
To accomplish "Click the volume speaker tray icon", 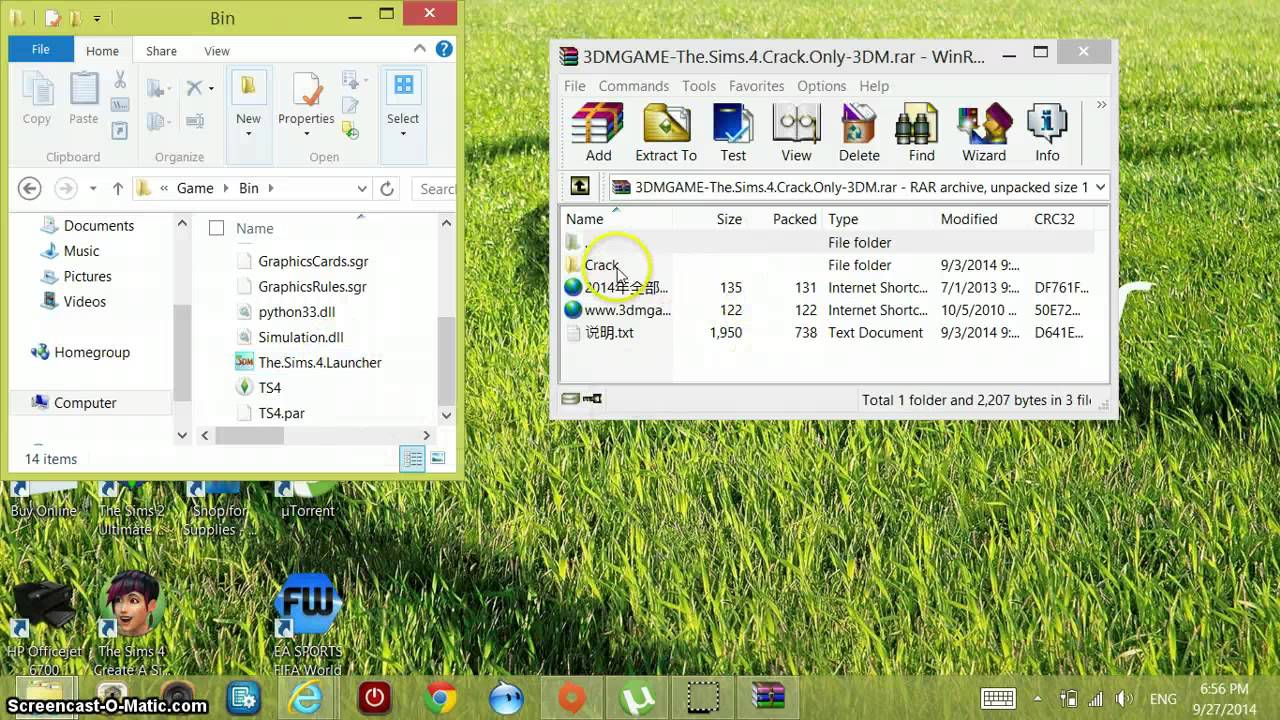I will tap(1124, 699).
